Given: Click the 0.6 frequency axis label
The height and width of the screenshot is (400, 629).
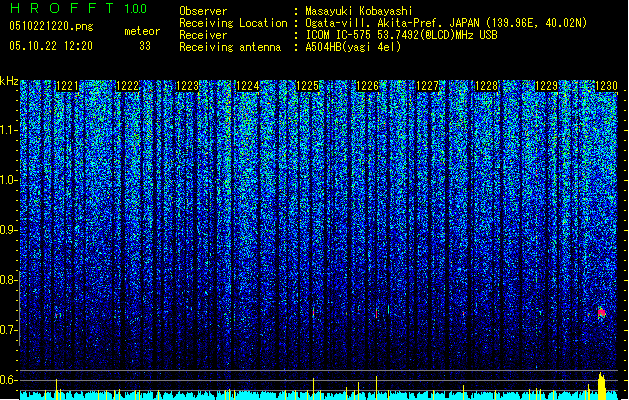Looking at the screenshot, I should [x=8, y=380].
